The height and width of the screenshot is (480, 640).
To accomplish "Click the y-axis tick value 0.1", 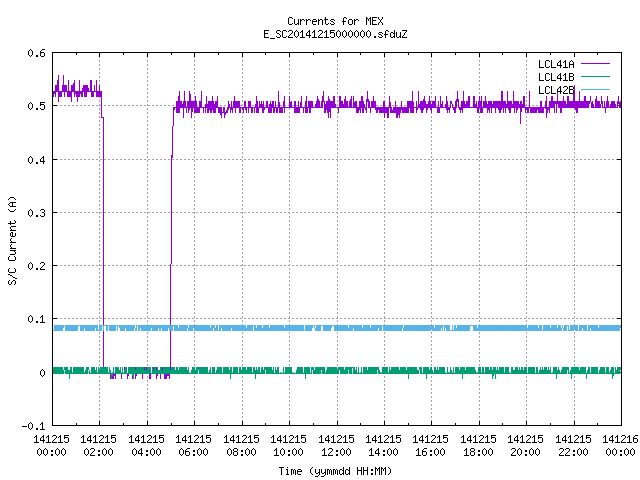I will [x=36, y=319].
